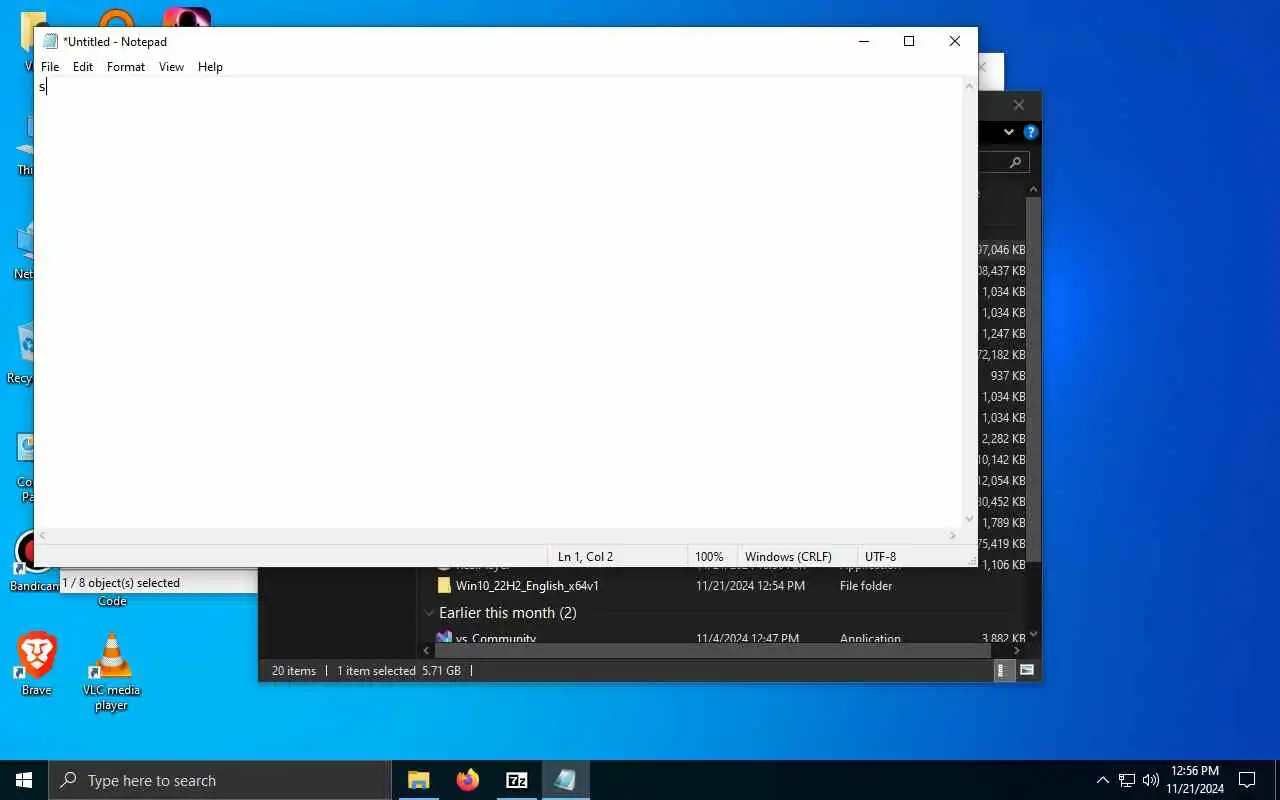Click the 'Earlier this month (2)' group header text
This screenshot has width=1280, height=800.
tap(508, 613)
